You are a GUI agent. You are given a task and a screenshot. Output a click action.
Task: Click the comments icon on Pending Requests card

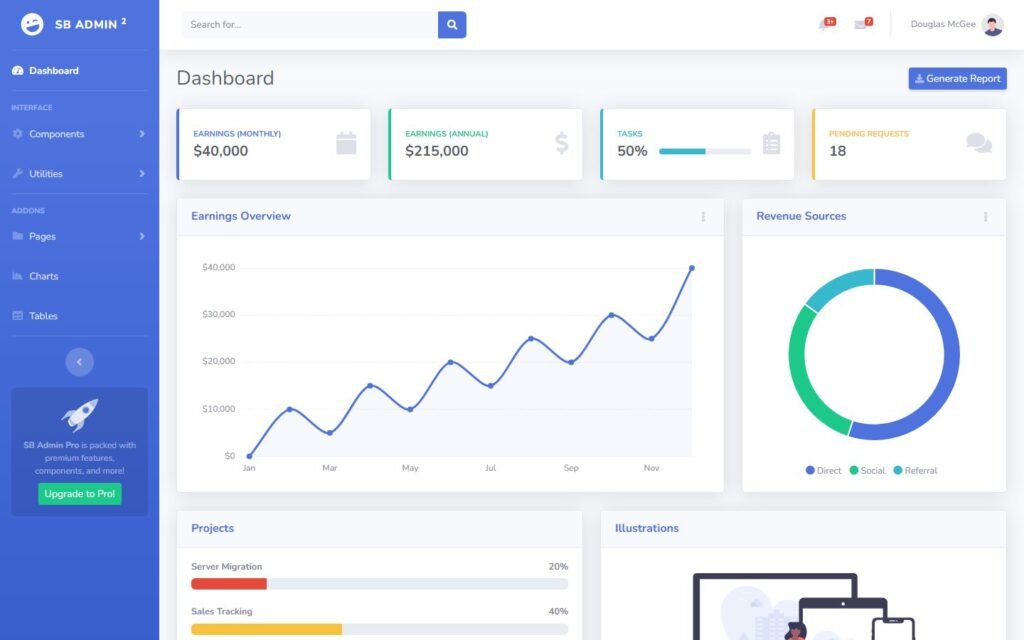[x=979, y=143]
